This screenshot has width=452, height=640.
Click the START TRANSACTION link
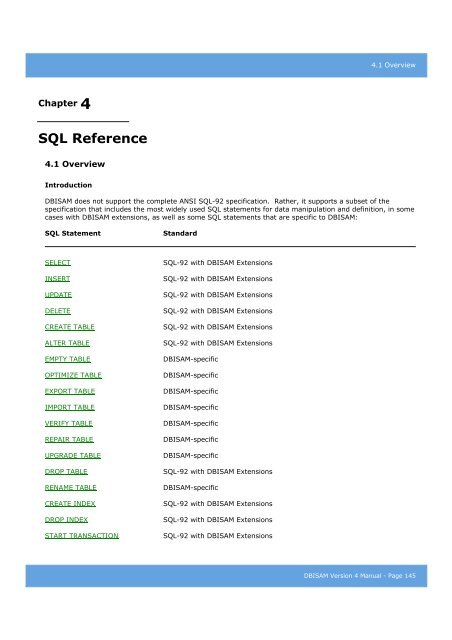click(82, 536)
